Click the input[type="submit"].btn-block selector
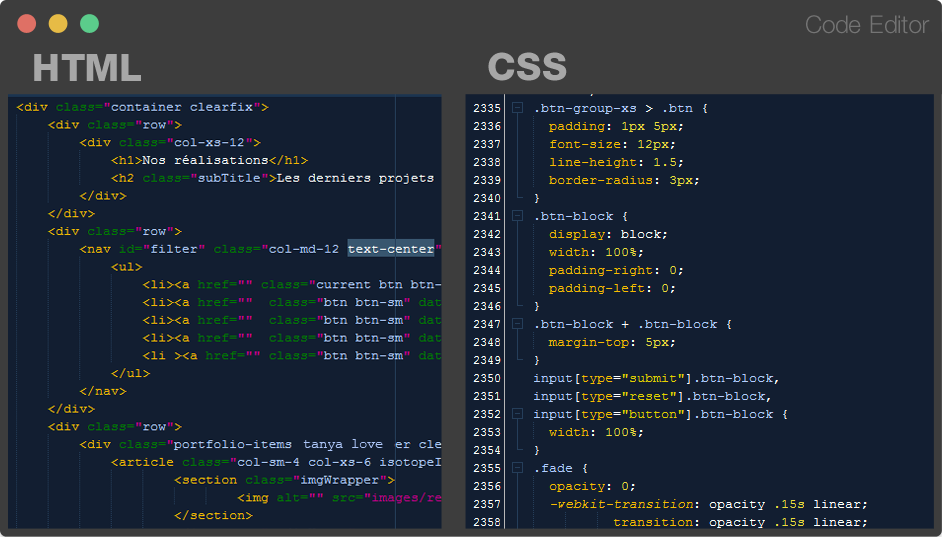The image size is (942, 537). coord(656,378)
